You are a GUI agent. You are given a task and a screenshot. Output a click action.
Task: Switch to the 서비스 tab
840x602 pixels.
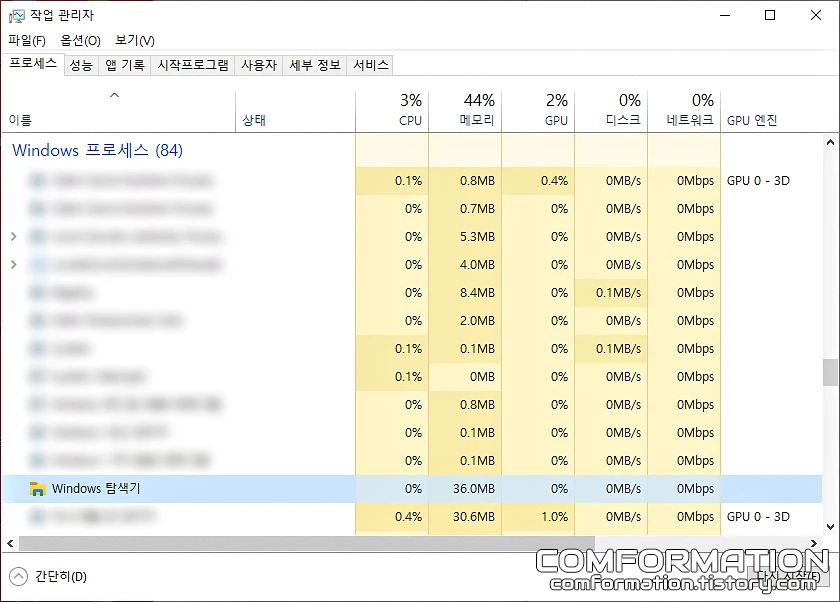371,65
